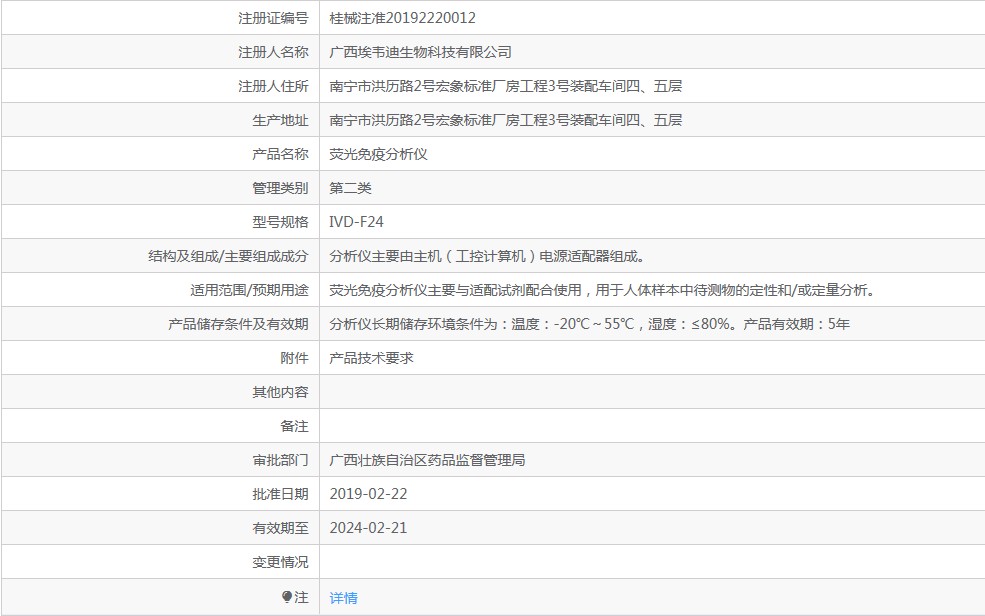Click the 附件 label
Screen dimensions: 985x616
point(294,358)
